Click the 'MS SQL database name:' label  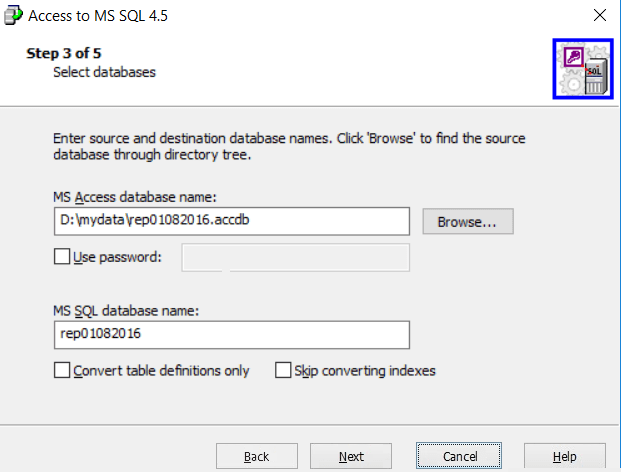coord(126,311)
